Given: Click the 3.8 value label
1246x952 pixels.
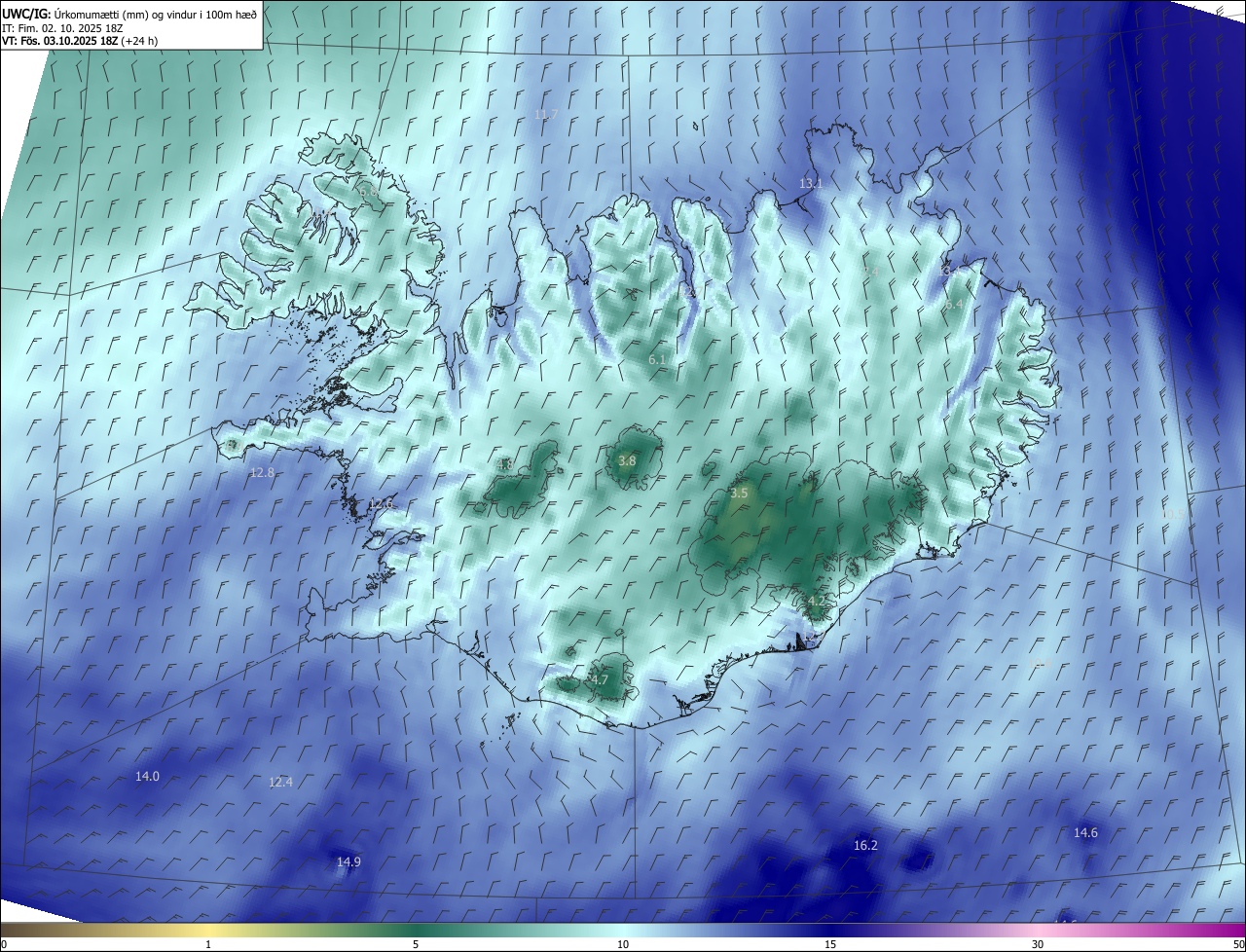Looking at the screenshot, I should tap(627, 461).
